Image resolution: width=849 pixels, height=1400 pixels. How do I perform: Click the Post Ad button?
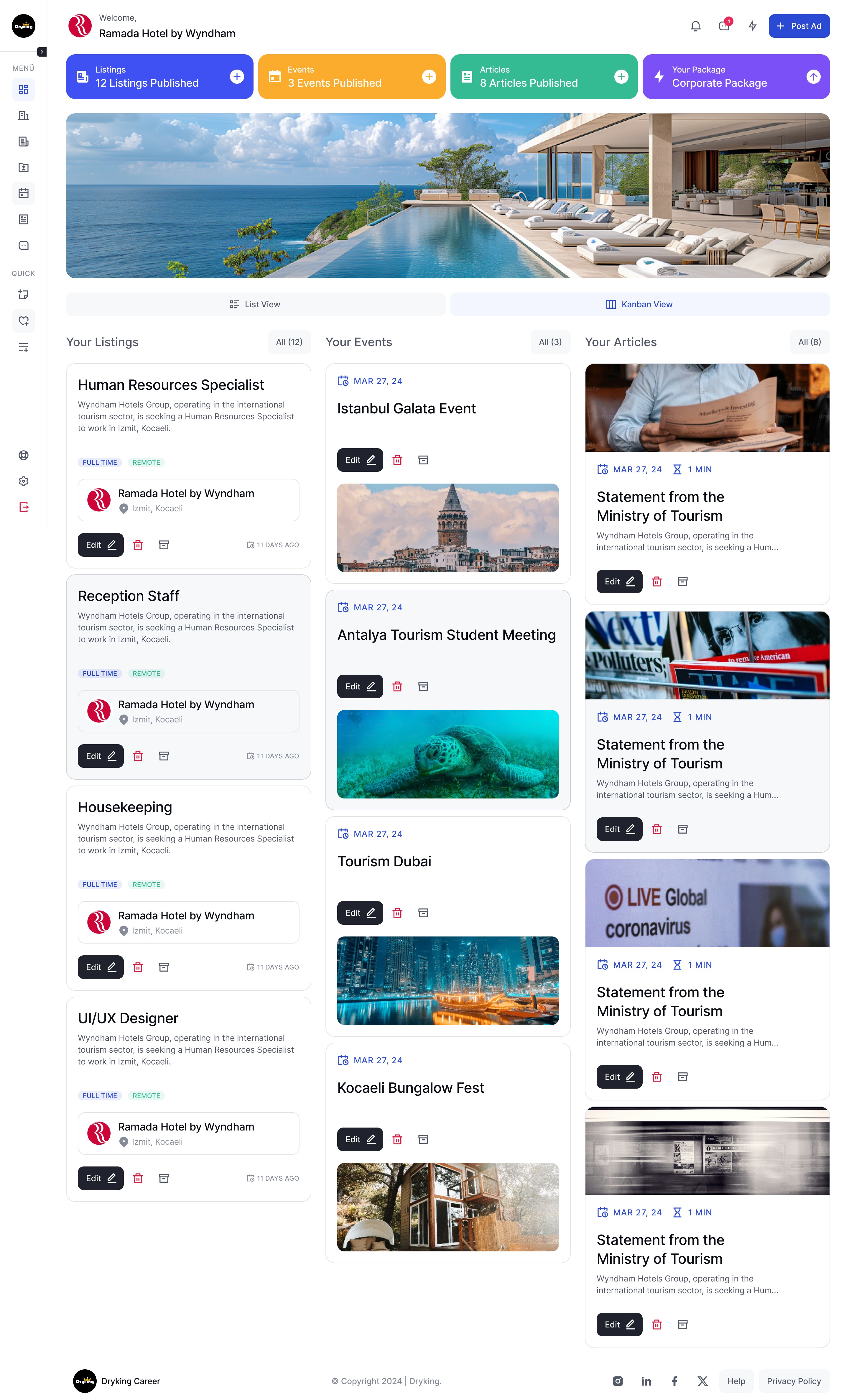coord(799,26)
